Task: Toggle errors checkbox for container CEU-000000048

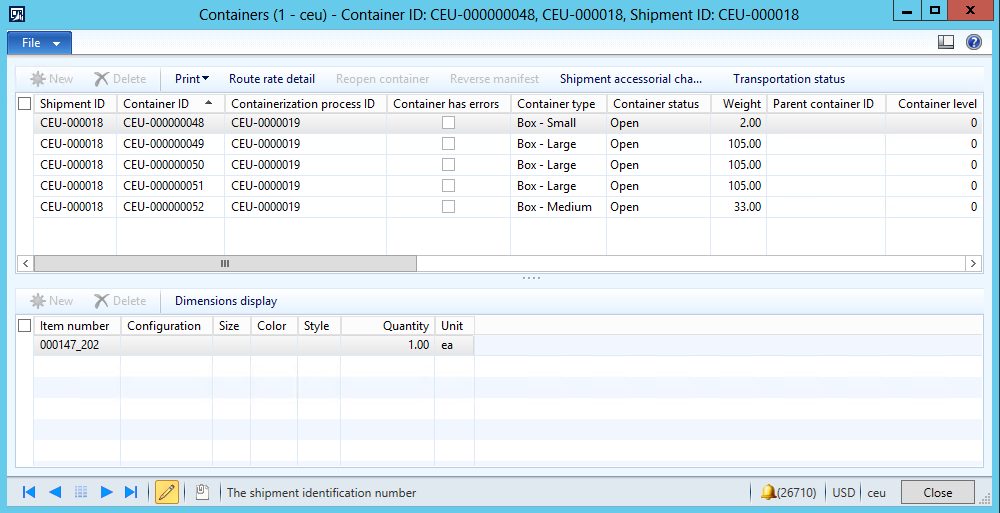Action: coord(449,123)
